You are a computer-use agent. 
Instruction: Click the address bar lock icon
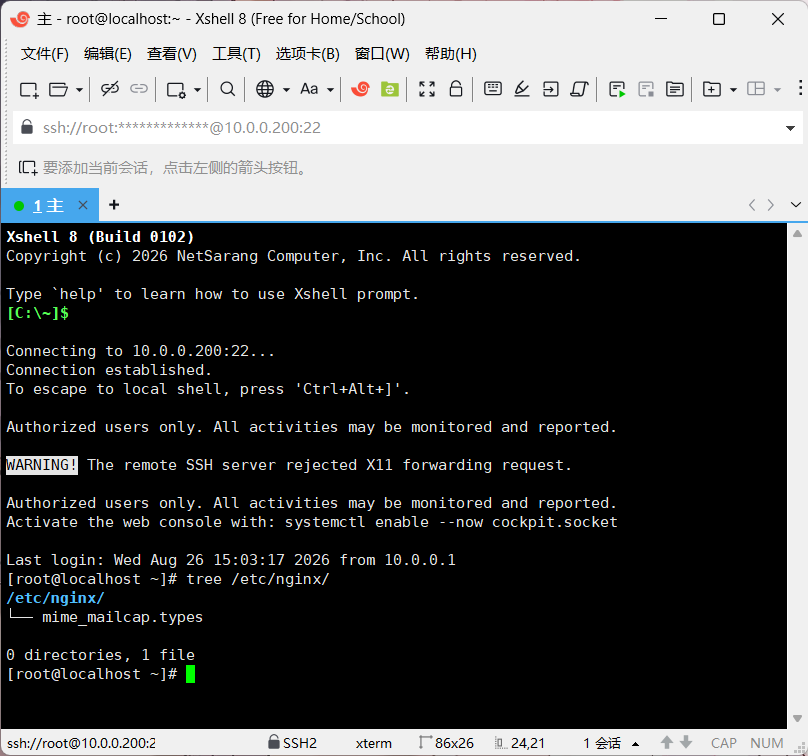click(27, 127)
